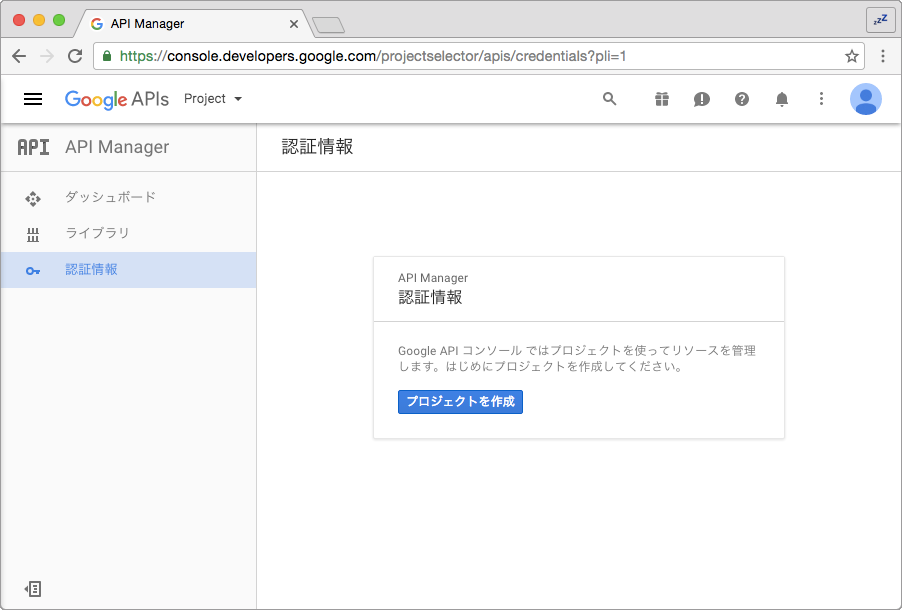
Task: Select 認証情報 in the sidebar
Action: click(x=129, y=270)
